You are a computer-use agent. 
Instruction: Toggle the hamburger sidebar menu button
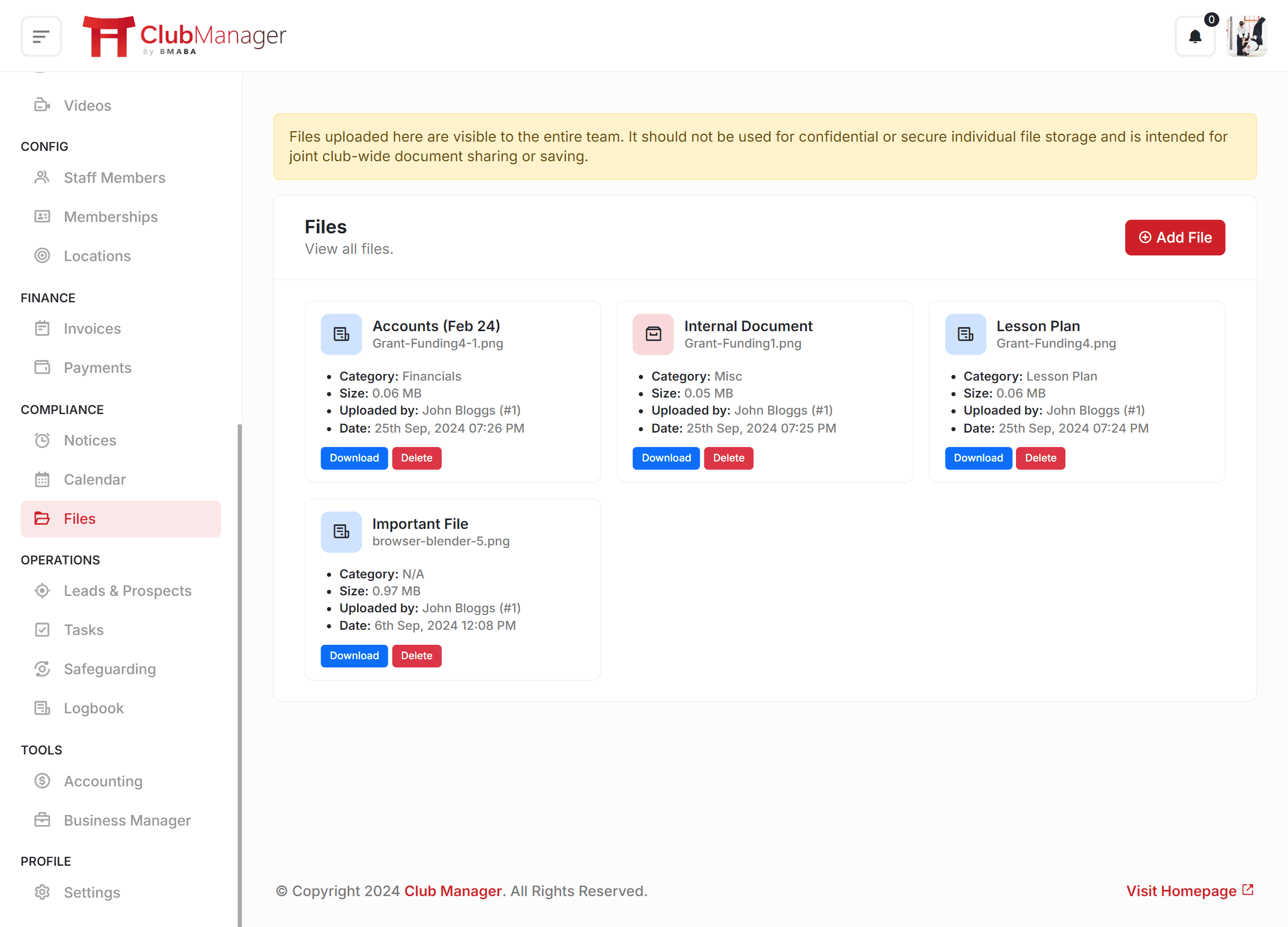tap(41, 37)
